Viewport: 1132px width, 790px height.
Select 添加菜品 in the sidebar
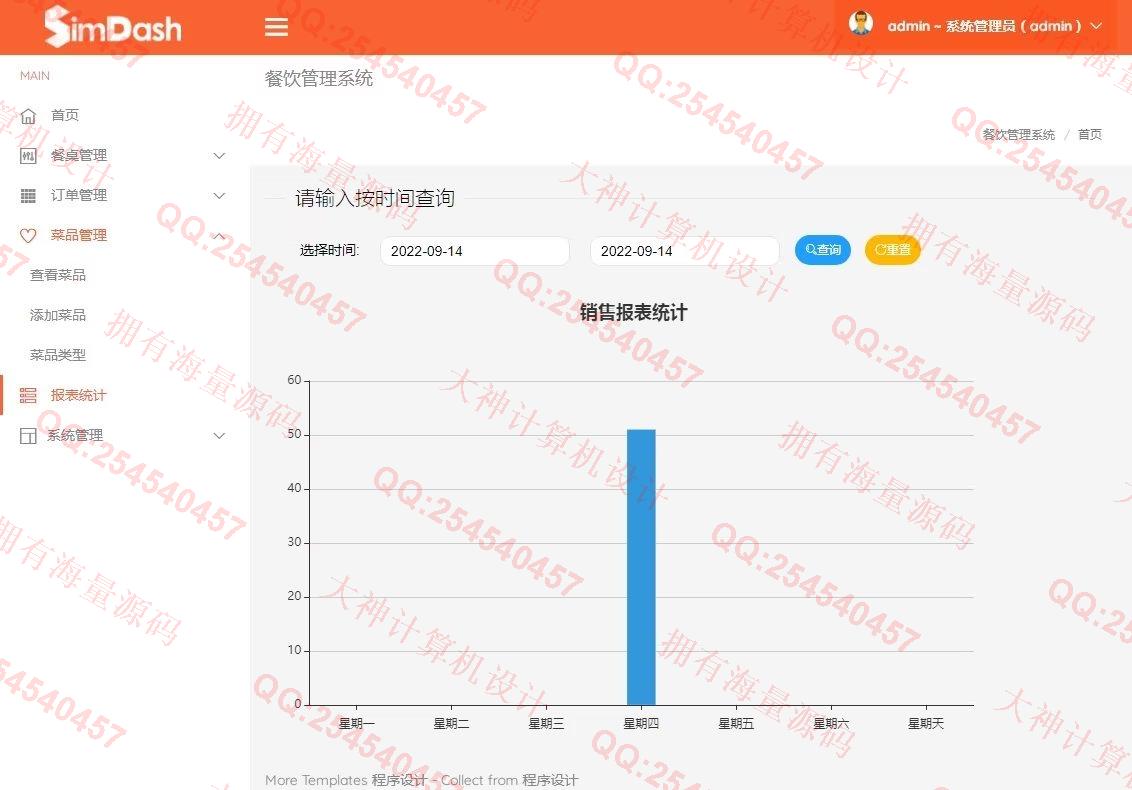pyautogui.click(x=58, y=315)
